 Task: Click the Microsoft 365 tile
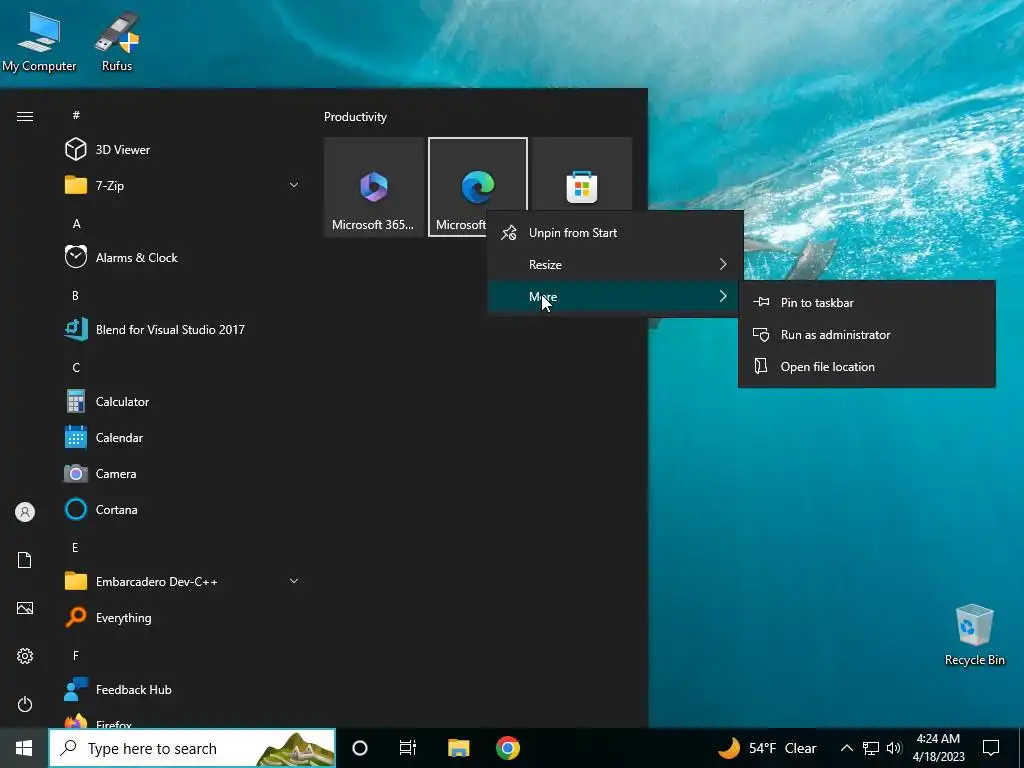(x=374, y=187)
